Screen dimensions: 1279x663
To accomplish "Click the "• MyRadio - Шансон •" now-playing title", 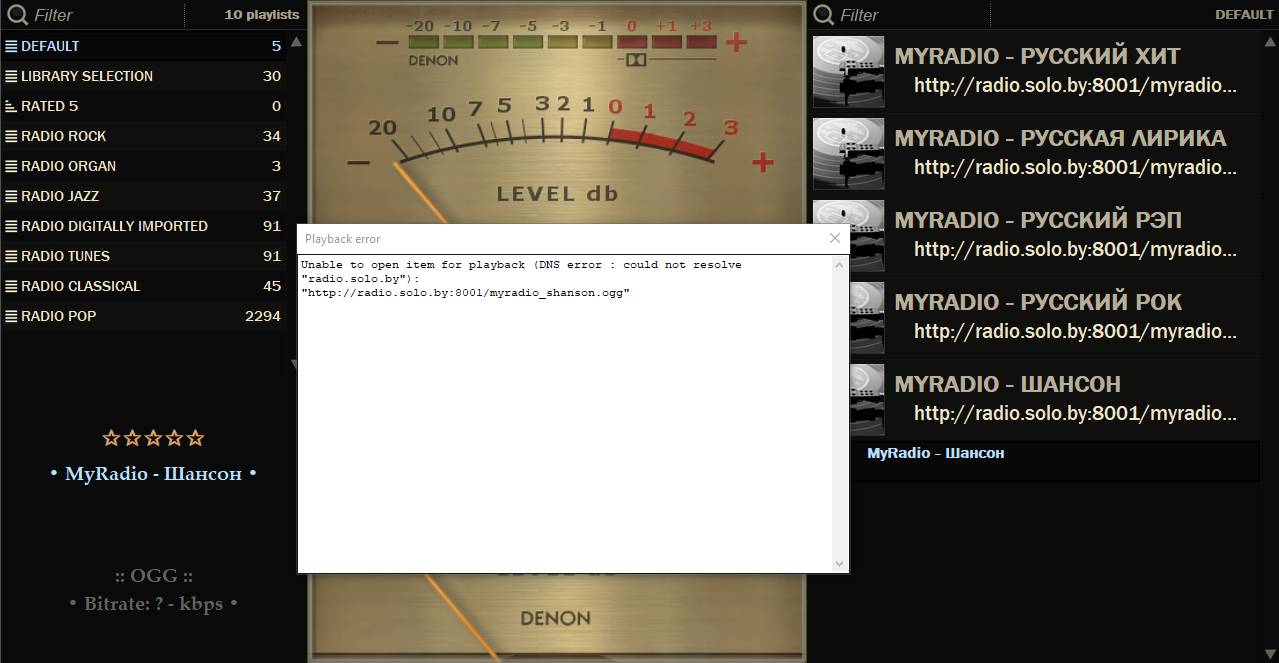I will [x=153, y=473].
